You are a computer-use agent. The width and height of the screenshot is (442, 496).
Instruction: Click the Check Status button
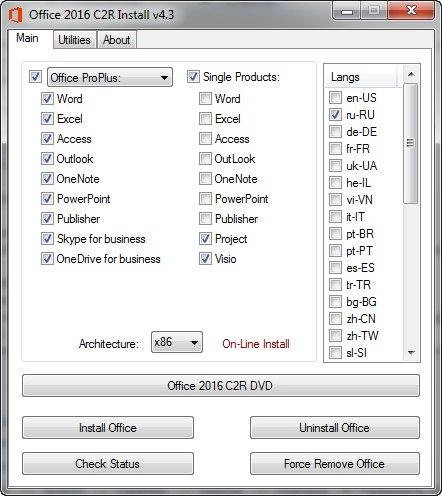click(108, 463)
